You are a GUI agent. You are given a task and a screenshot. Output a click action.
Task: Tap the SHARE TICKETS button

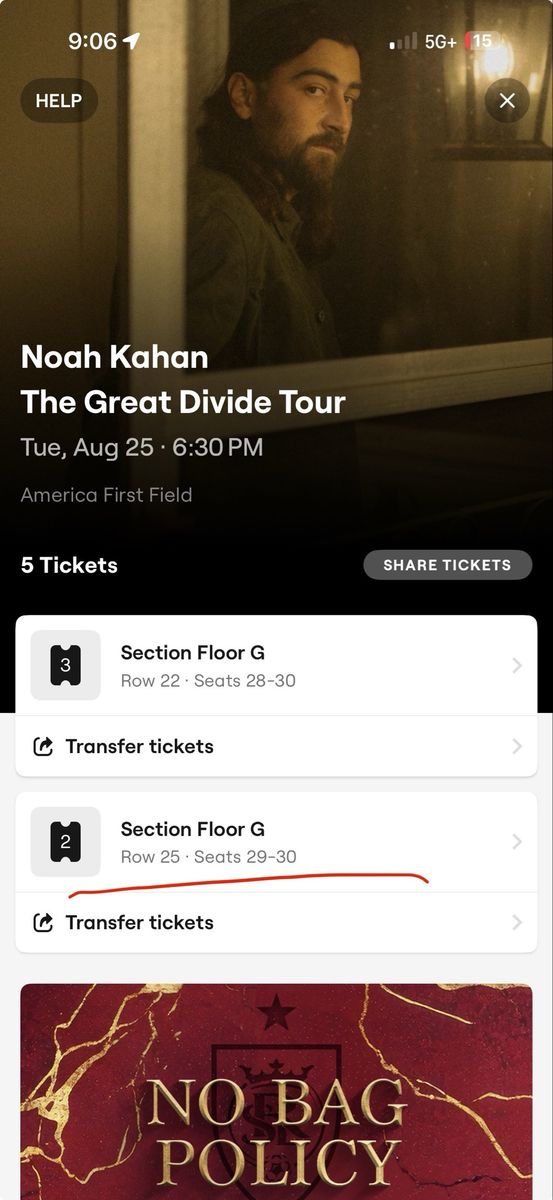coord(447,565)
